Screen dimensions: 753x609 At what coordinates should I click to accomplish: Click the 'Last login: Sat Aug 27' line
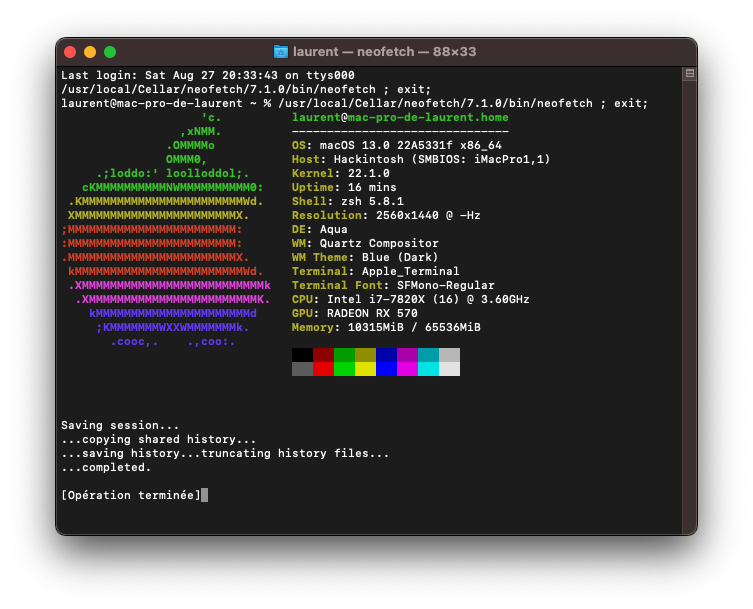click(208, 75)
